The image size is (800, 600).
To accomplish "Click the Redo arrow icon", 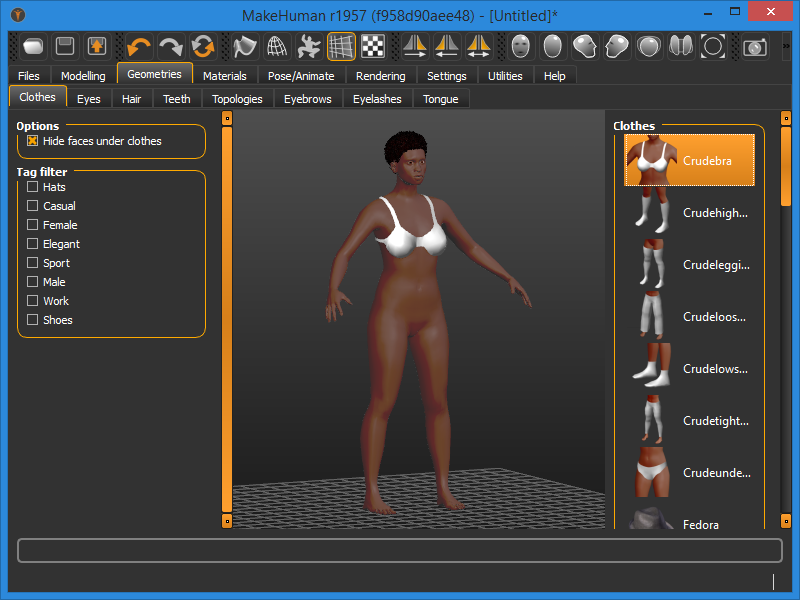I will 171,46.
